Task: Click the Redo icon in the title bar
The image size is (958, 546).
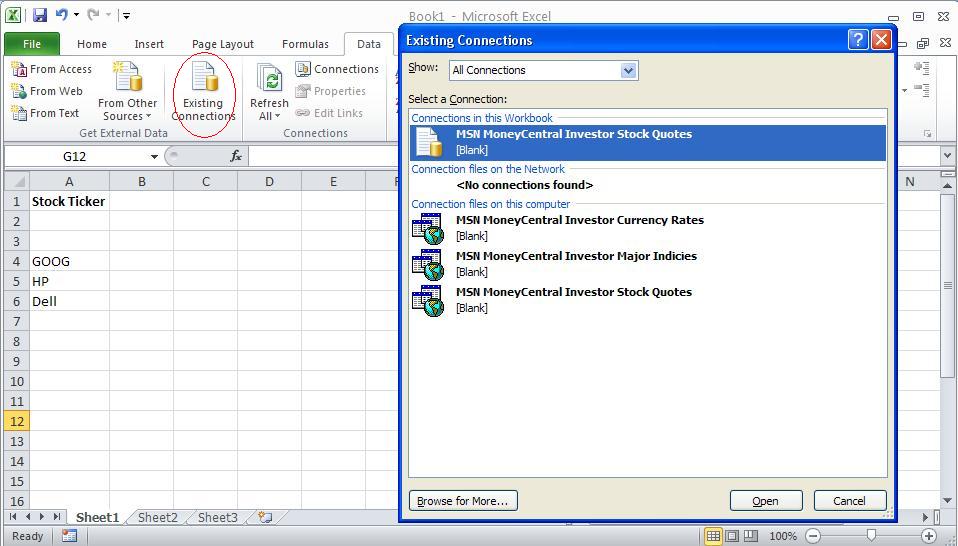Action: click(93, 14)
